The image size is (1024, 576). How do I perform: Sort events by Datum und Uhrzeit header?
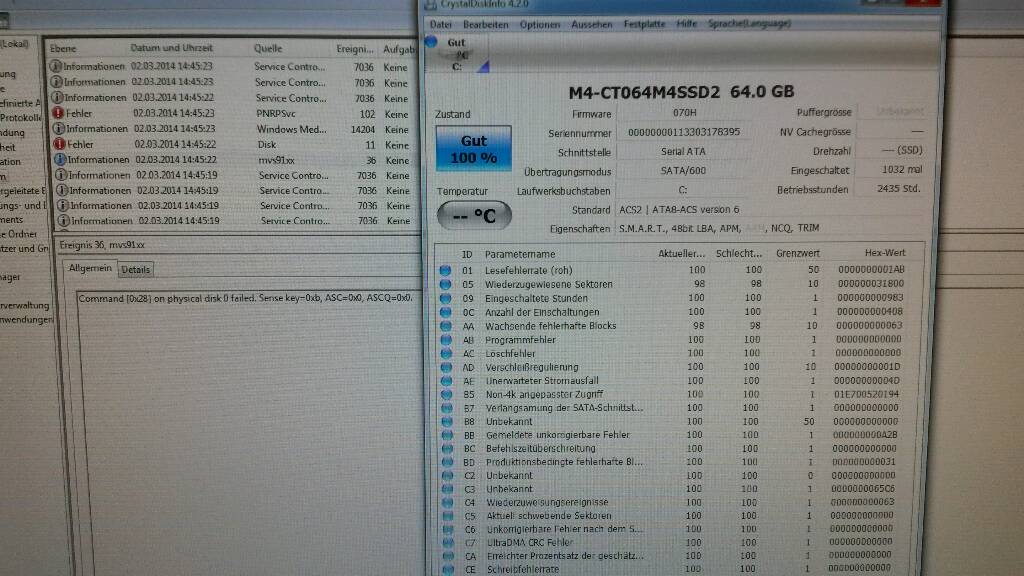171,48
